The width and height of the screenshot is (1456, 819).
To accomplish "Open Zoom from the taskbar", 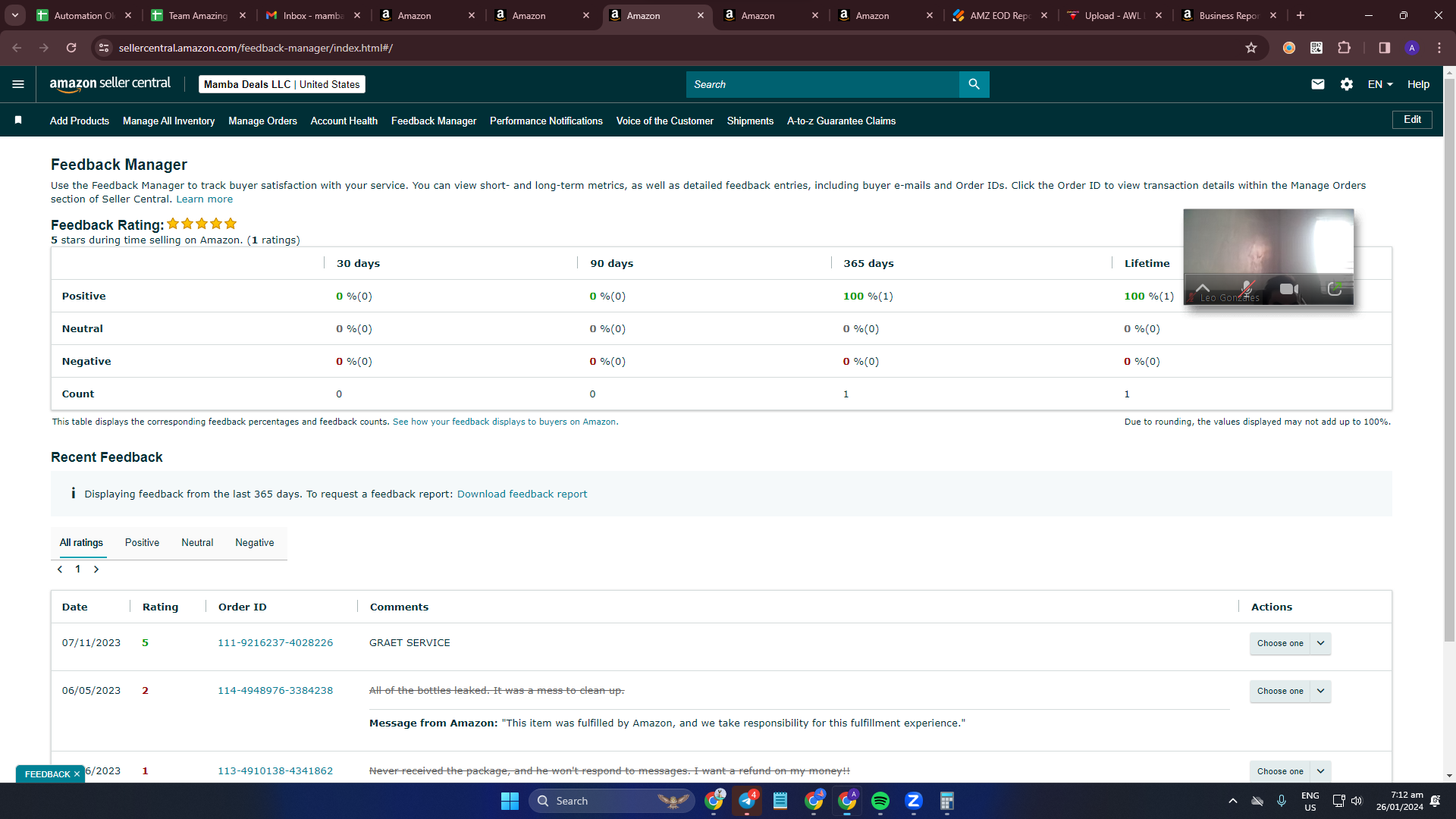I will tap(914, 801).
